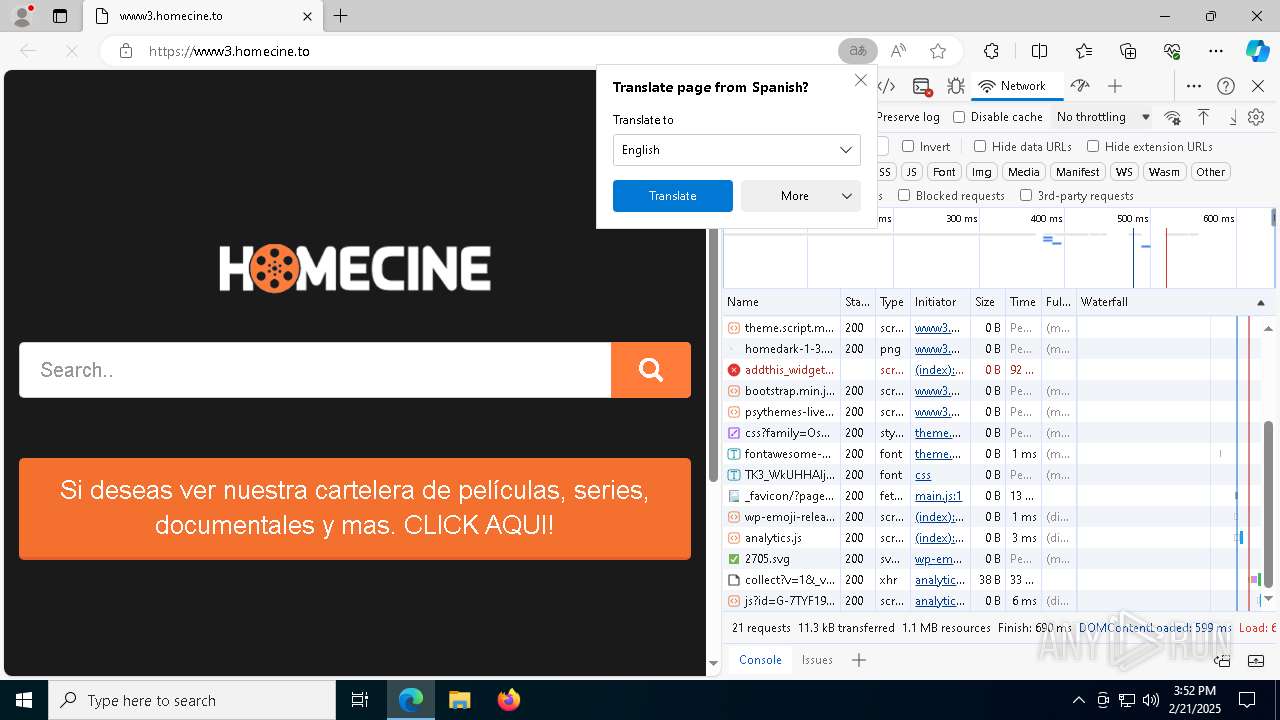The image size is (1280, 720).
Task: Filter requests by Manifest type
Action: click(x=1077, y=172)
